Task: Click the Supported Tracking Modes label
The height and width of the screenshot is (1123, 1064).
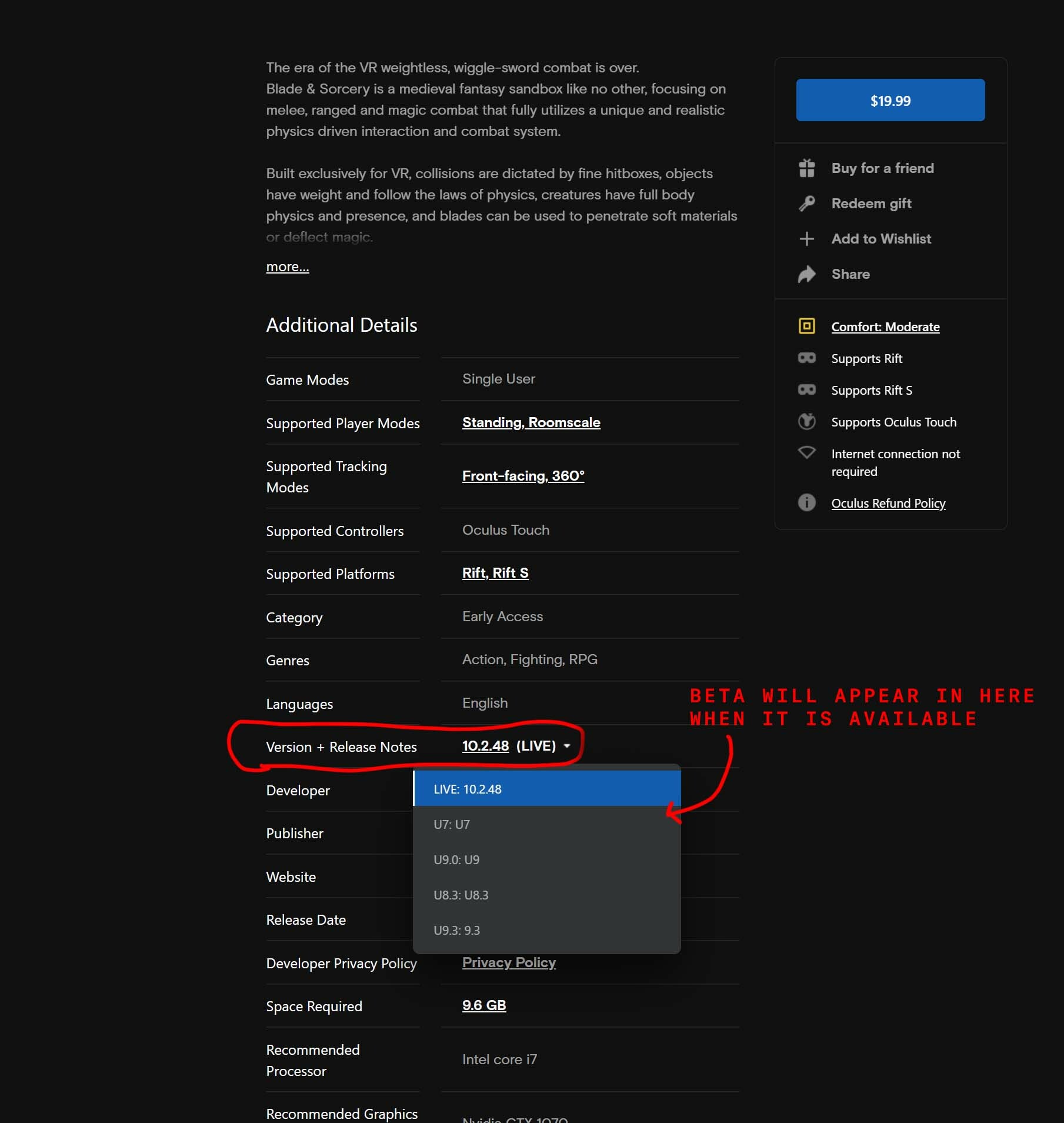Action: [x=326, y=477]
